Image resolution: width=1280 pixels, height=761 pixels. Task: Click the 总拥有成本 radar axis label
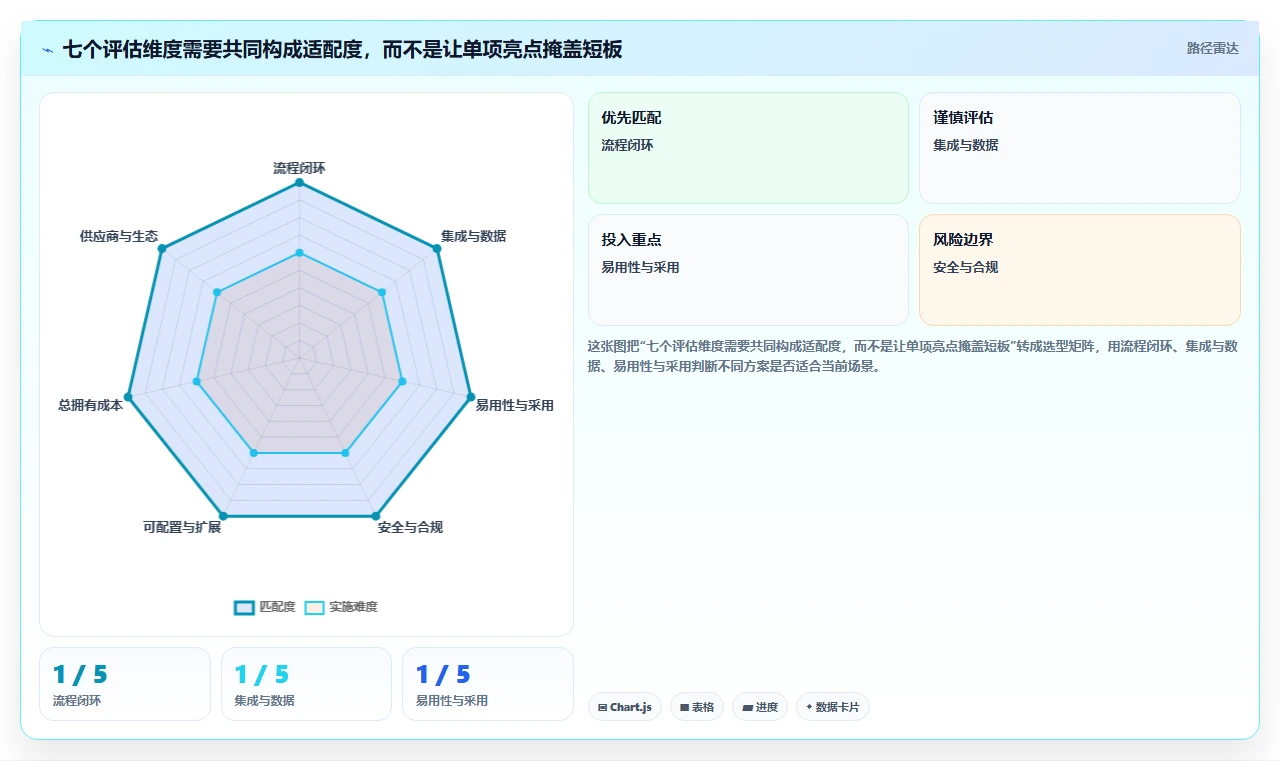tap(90, 405)
